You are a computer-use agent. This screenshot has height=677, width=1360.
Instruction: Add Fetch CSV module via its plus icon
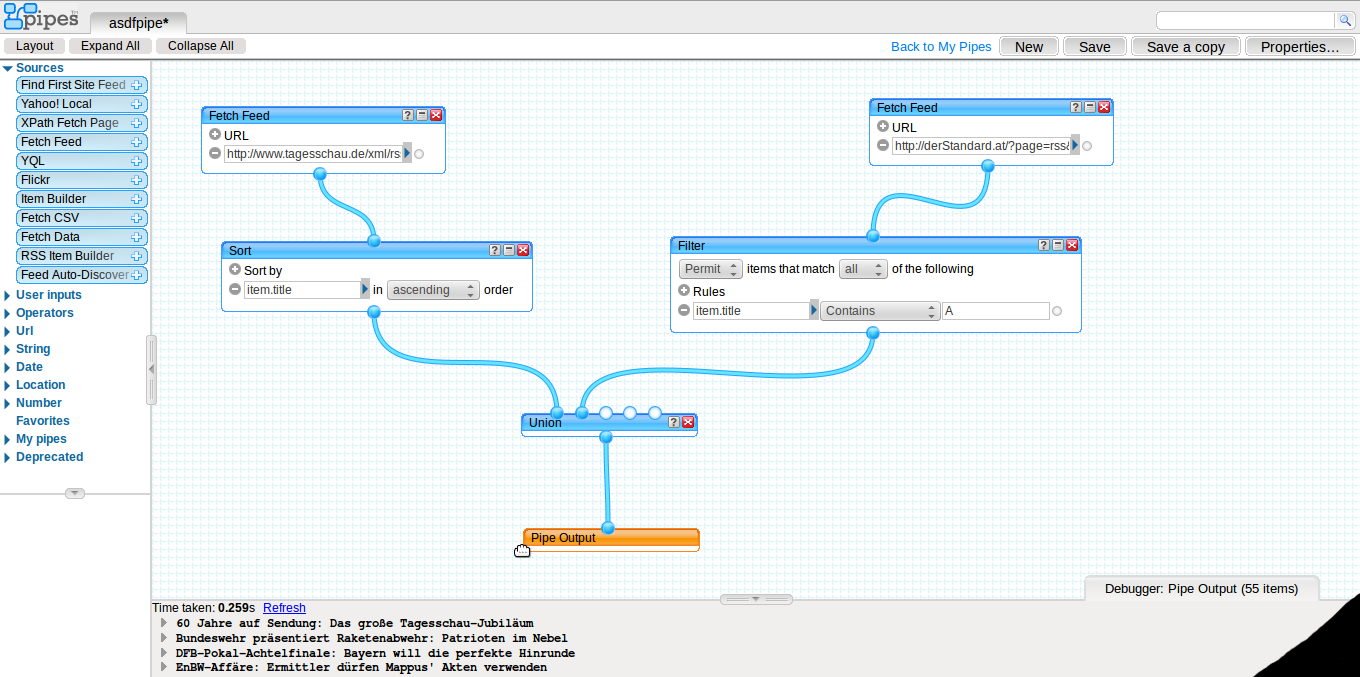(x=137, y=218)
